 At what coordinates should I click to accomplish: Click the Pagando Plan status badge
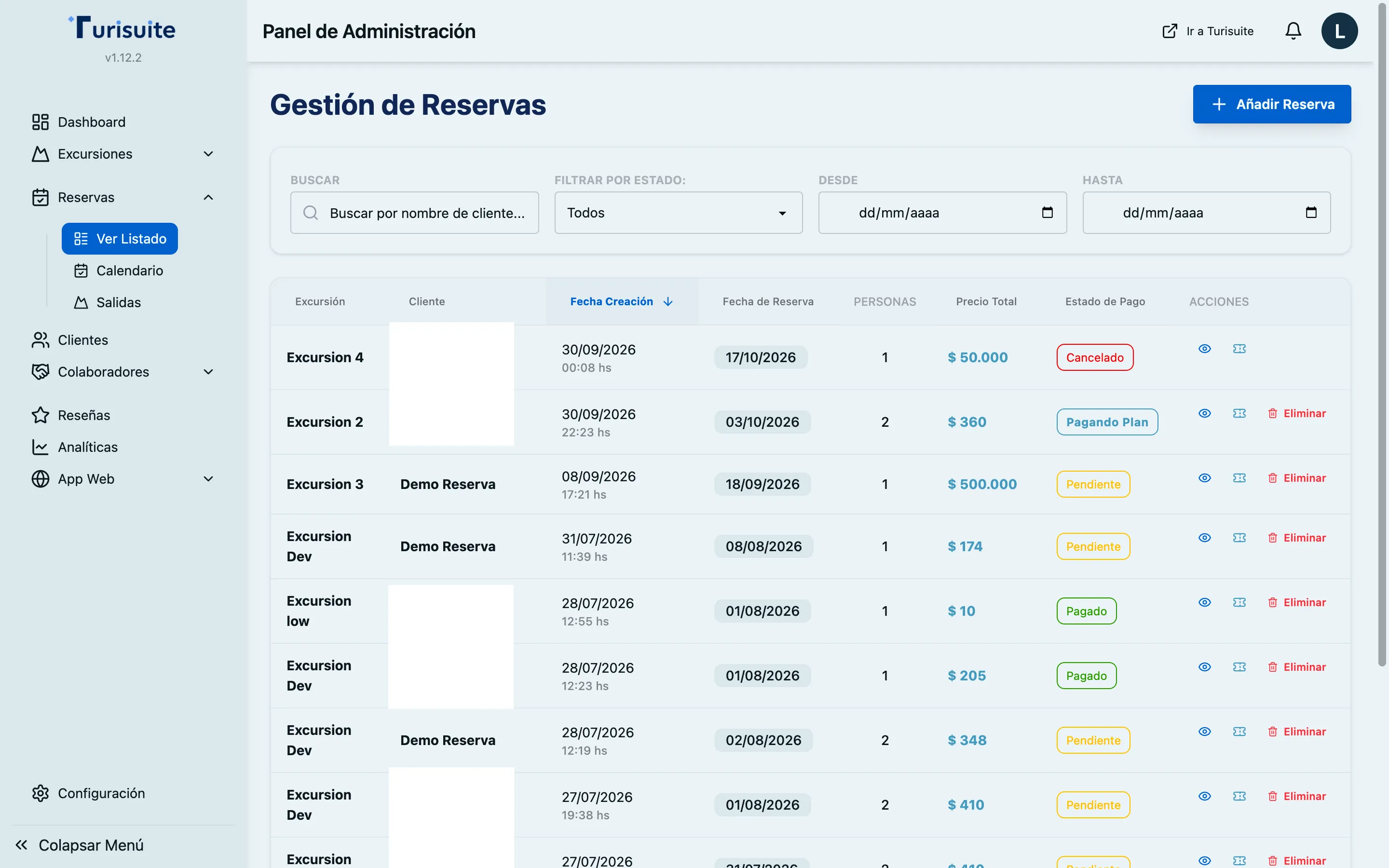(x=1106, y=422)
